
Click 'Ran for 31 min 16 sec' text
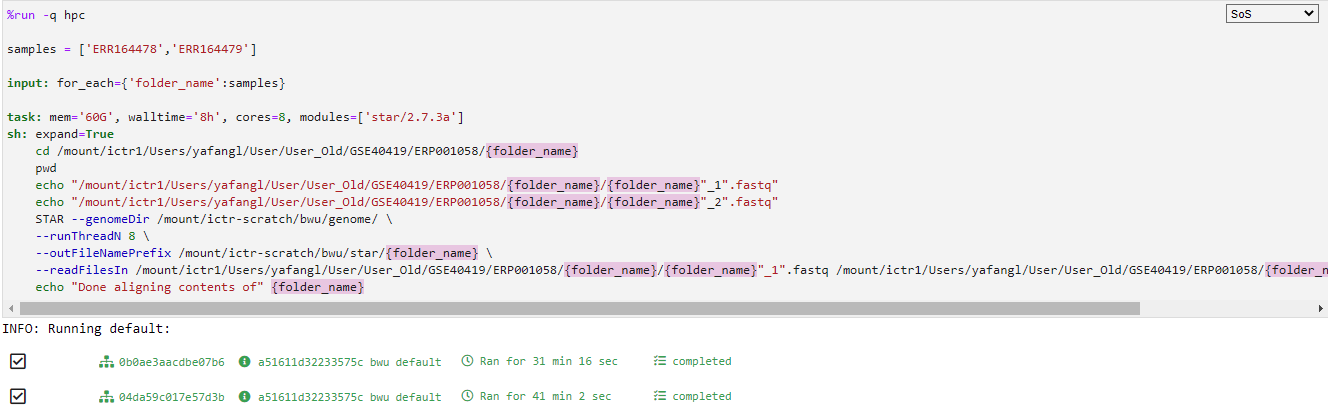click(549, 361)
